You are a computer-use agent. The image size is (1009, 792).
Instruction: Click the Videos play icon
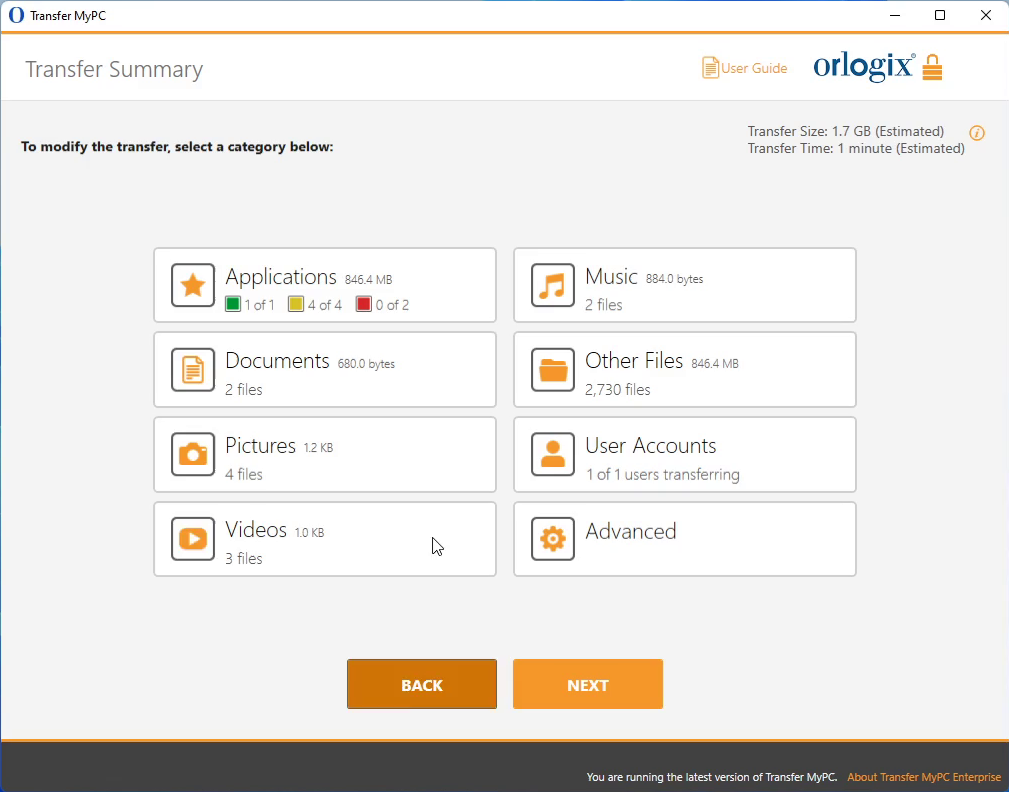click(192, 539)
